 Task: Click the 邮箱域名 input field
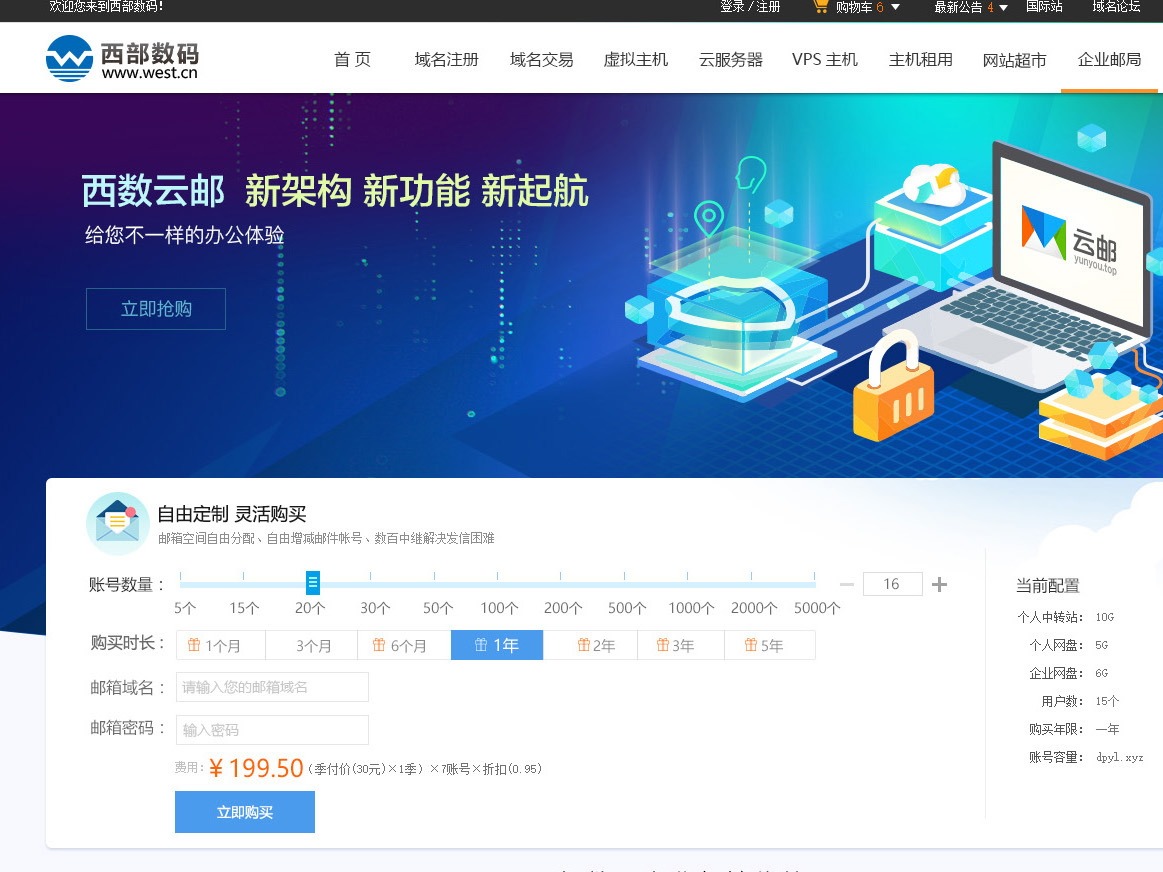pyautogui.click(x=271, y=687)
